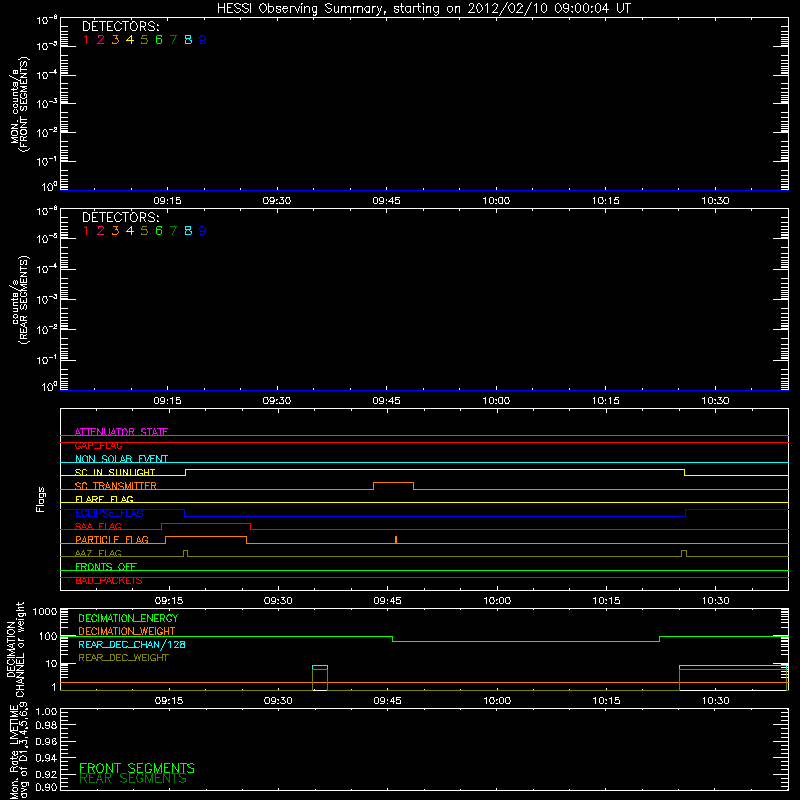This screenshot has width=800, height=800.
Task: Click the ATTENUATOR_STATE flag label
Action: [x=121, y=432]
